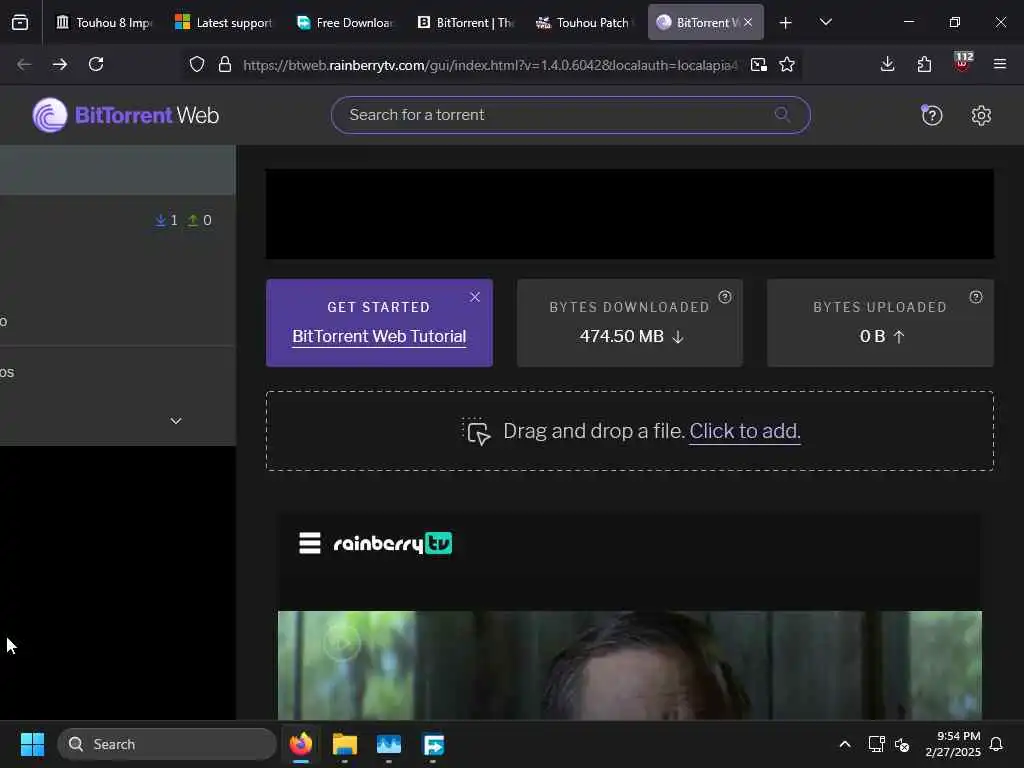This screenshot has width=1024, height=768.
Task: Open the extensions puzzle icon
Action: (924, 64)
